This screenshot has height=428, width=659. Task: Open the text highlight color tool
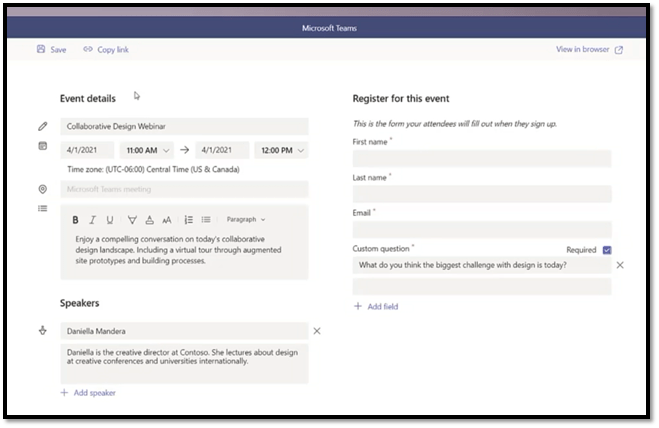(x=132, y=220)
